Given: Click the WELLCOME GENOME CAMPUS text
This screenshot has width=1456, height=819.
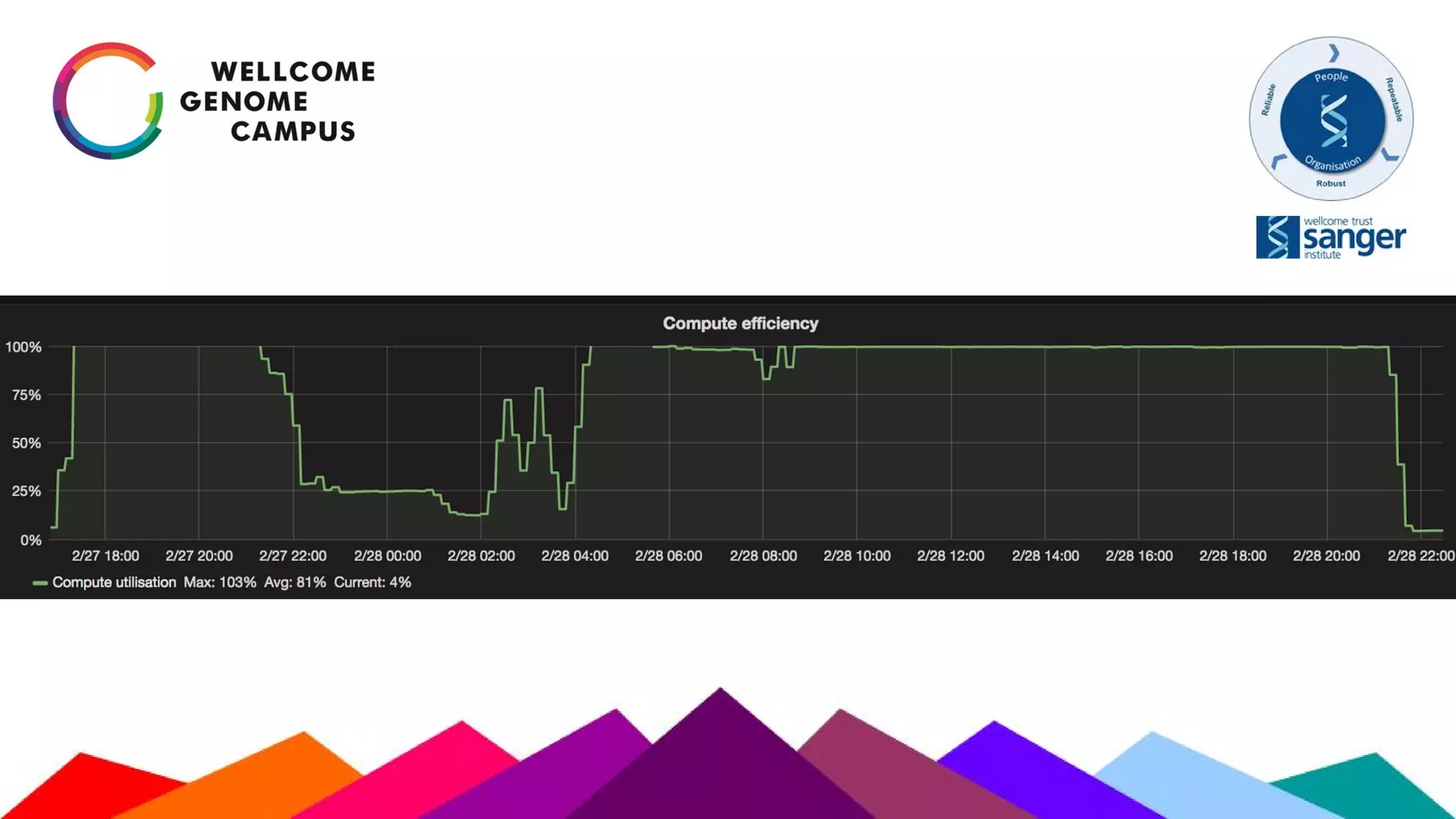Looking at the screenshot, I should click(277, 101).
